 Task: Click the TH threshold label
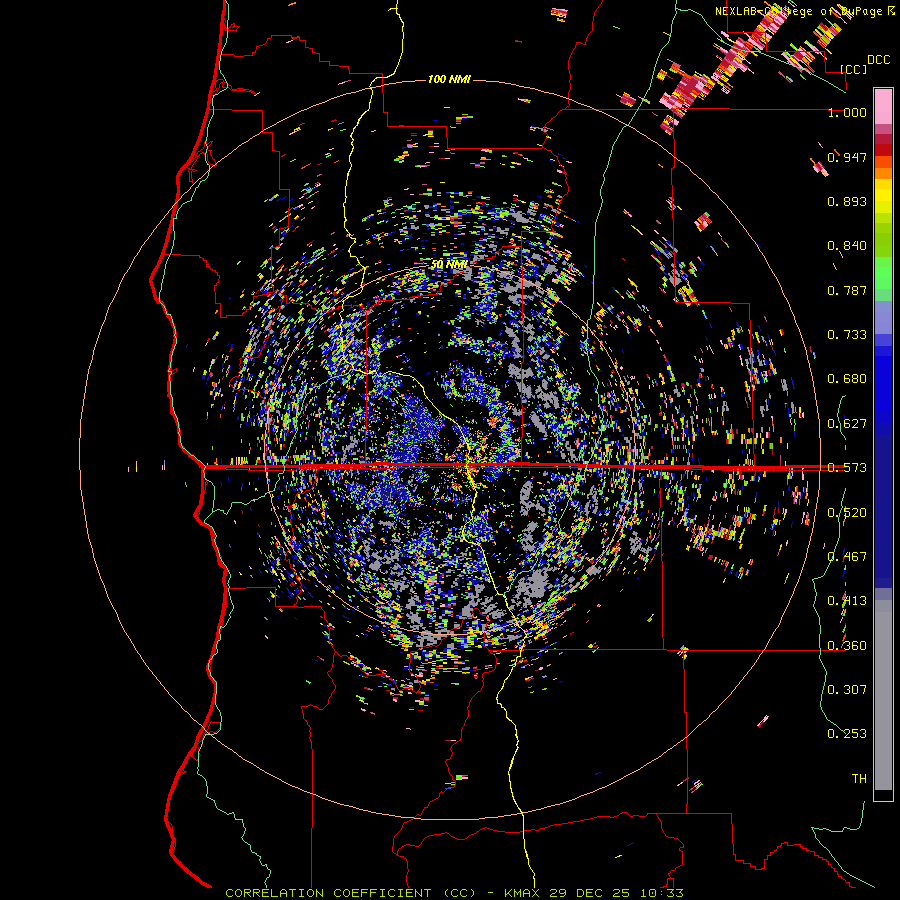[859, 779]
